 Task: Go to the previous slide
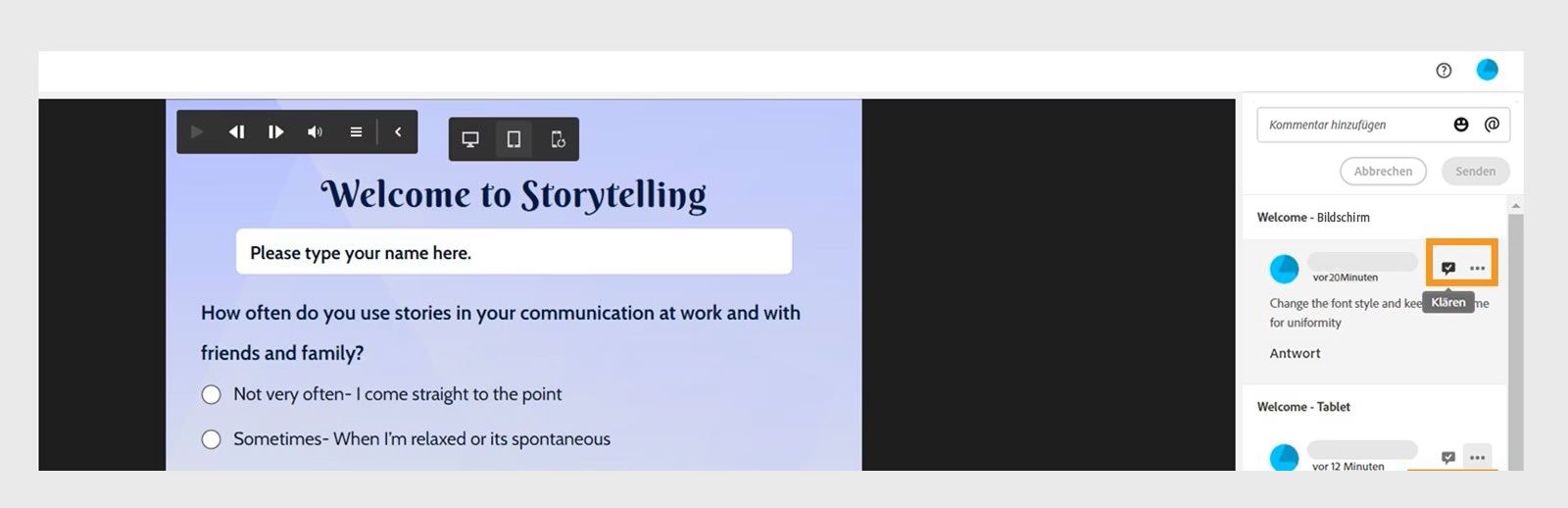pyautogui.click(x=236, y=132)
